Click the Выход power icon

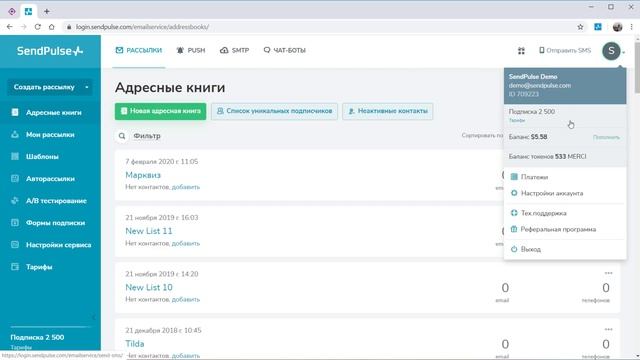(x=514, y=249)
